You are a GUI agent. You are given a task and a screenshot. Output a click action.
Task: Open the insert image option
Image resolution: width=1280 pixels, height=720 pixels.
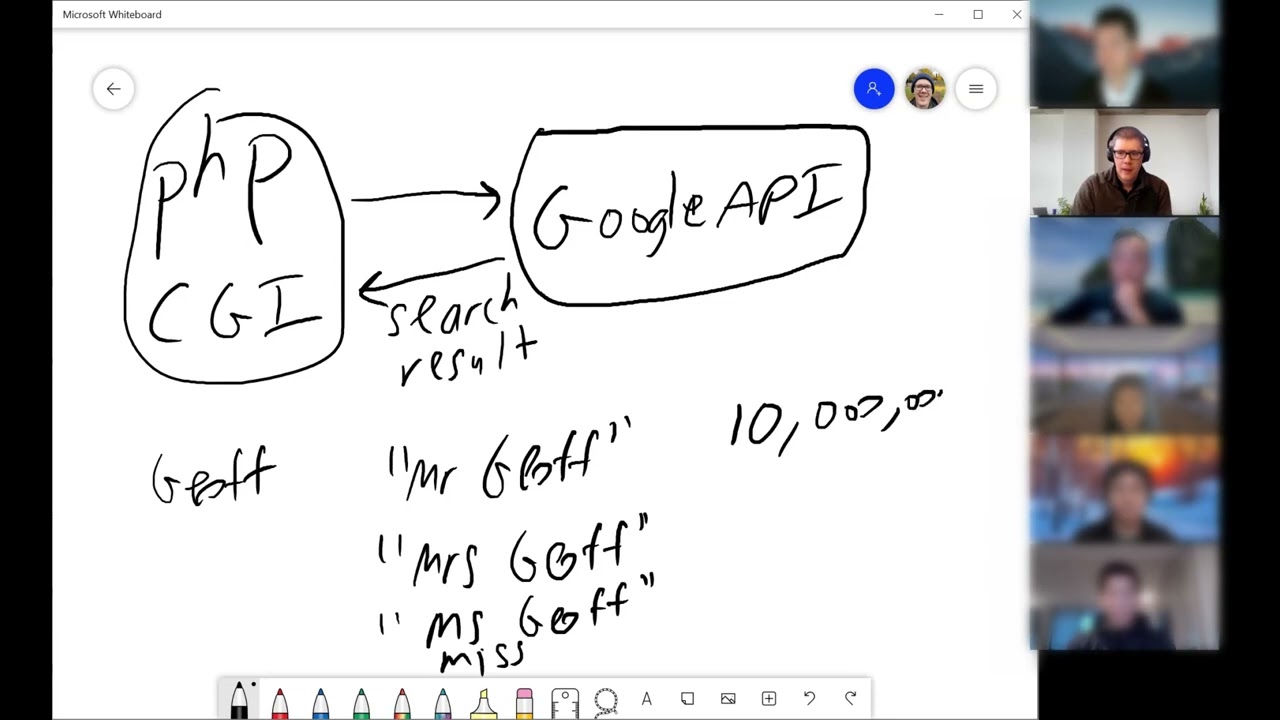click(x=728, y=699)
